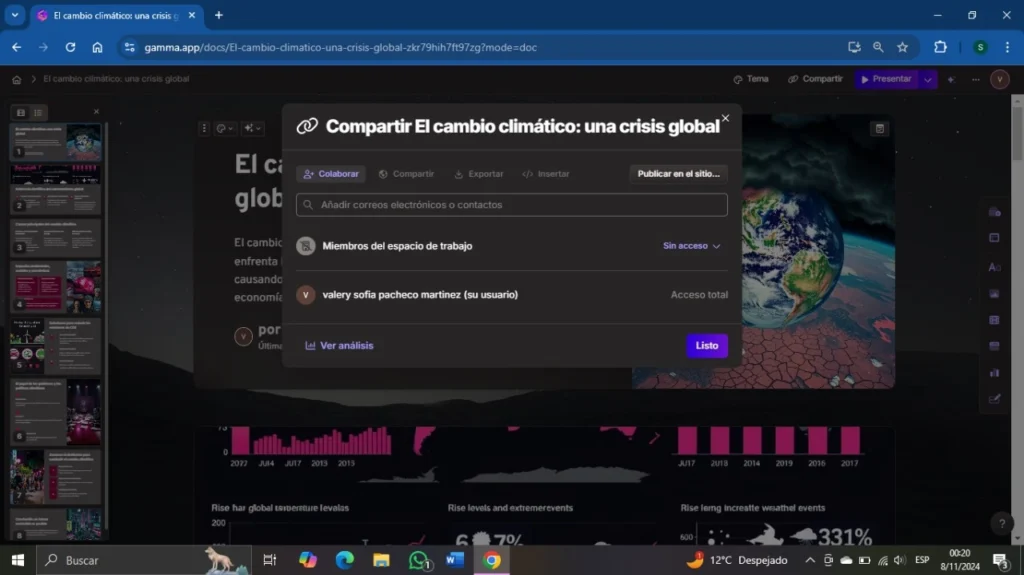Screen dimensions: 1024x575
Task: Click the card icon atop the Earth image
Action: [x=880, y=129]
